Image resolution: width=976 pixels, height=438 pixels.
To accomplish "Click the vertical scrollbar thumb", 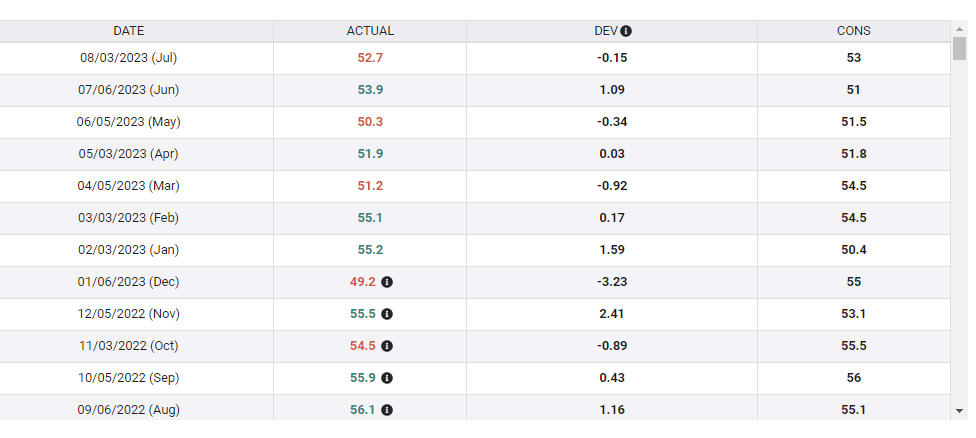I will coord(959,49).
